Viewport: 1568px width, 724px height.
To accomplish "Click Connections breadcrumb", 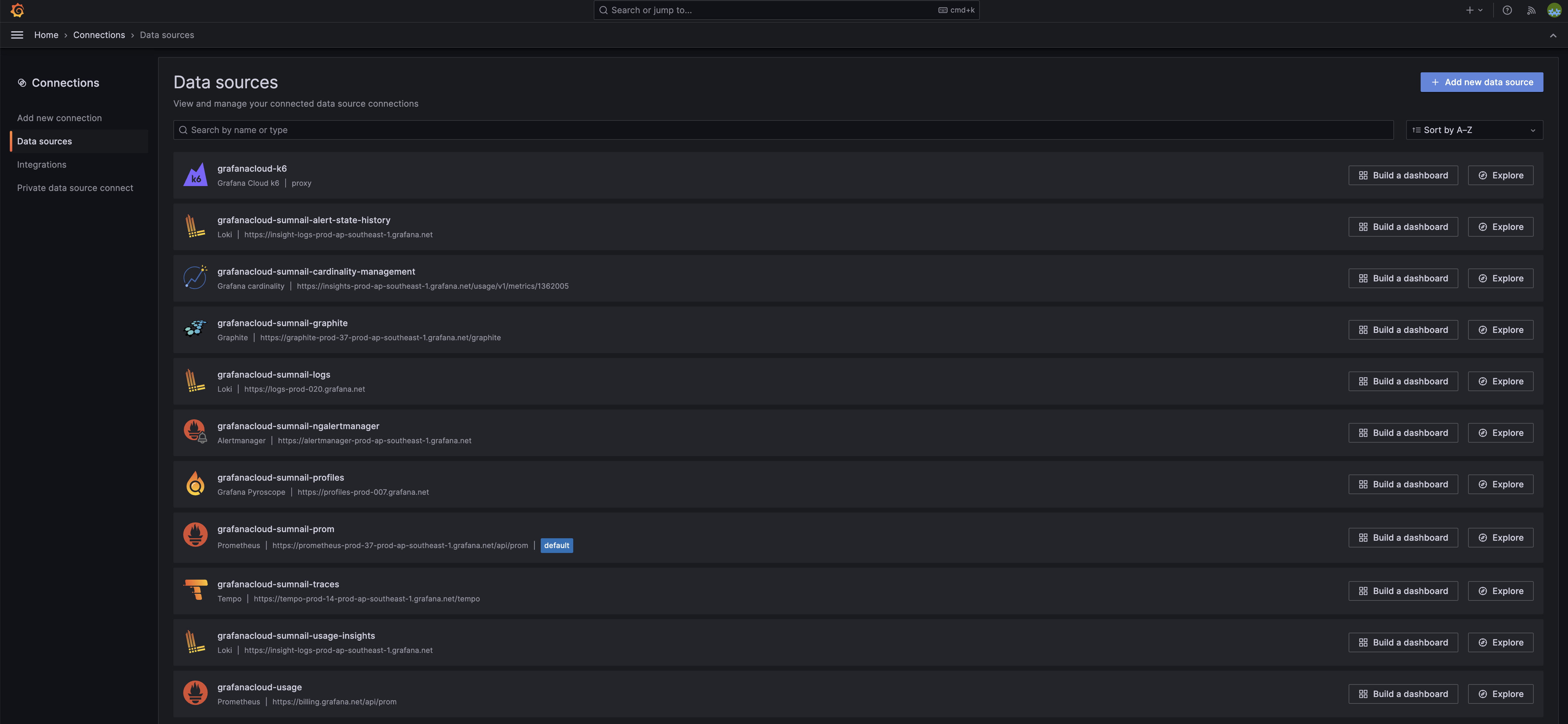I will [99, 35].
